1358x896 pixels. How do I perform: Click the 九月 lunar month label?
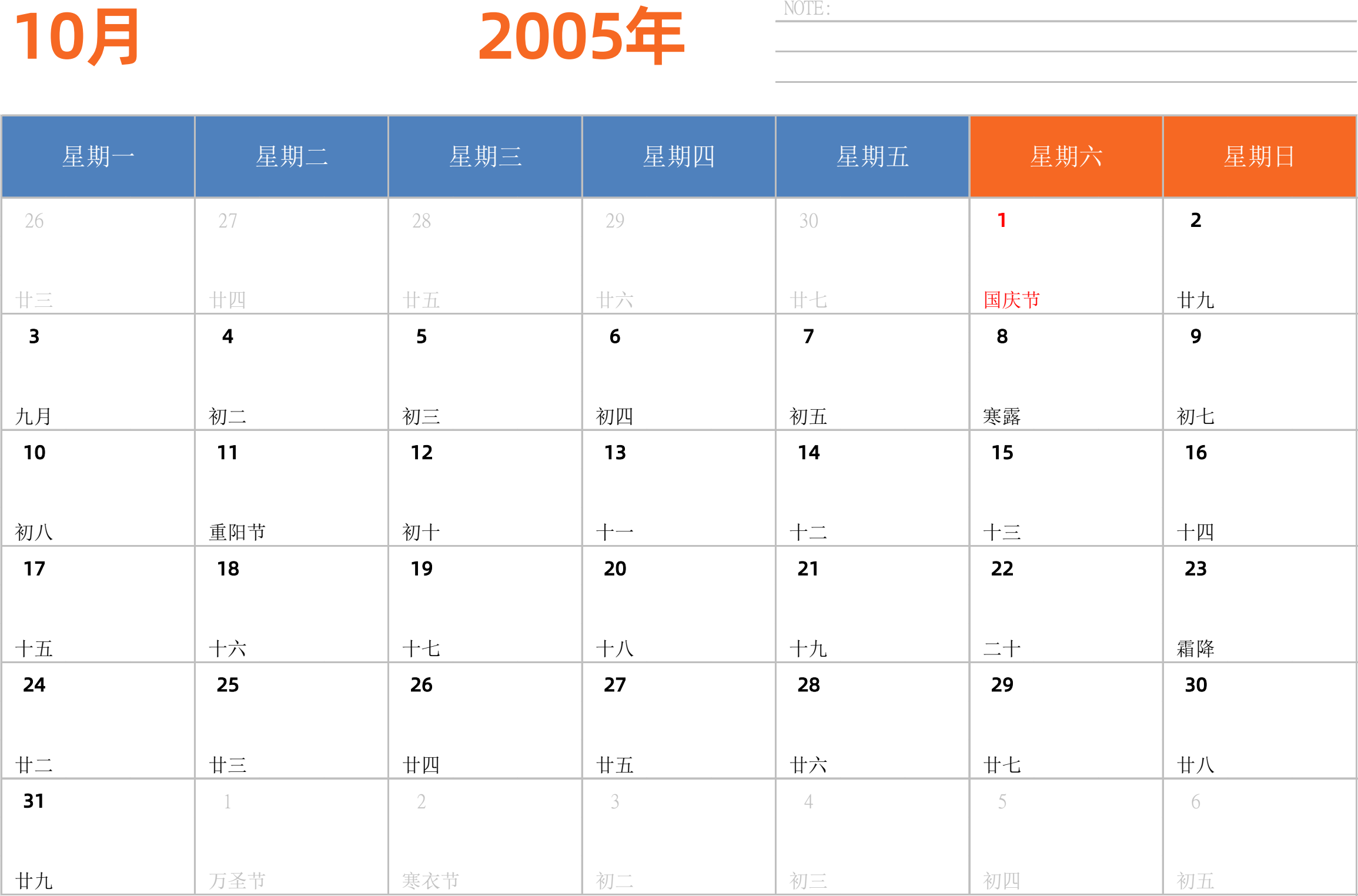click(34, 416)
